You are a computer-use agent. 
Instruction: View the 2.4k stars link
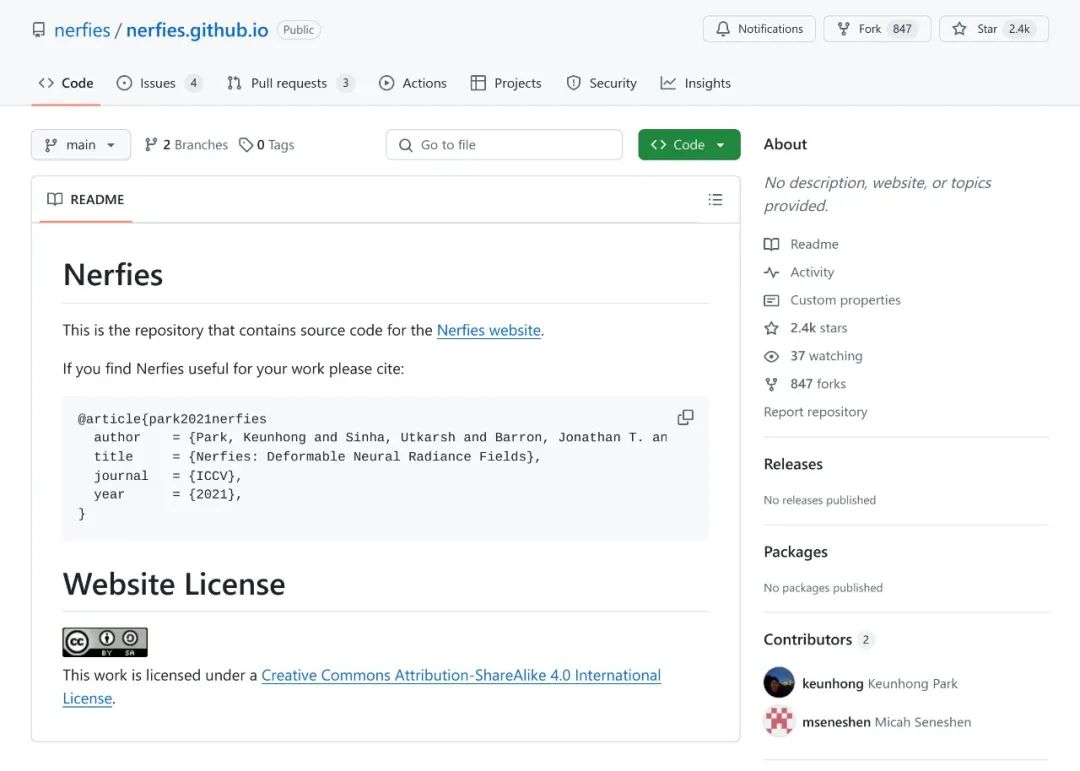tap(806, 328)
